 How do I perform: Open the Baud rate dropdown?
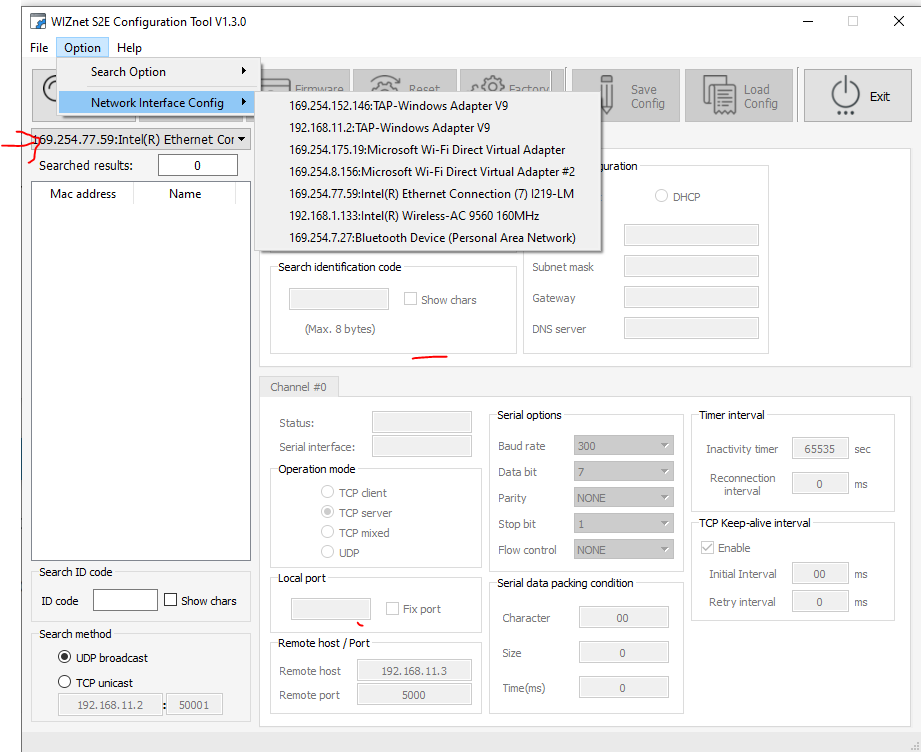click(623, 445)
